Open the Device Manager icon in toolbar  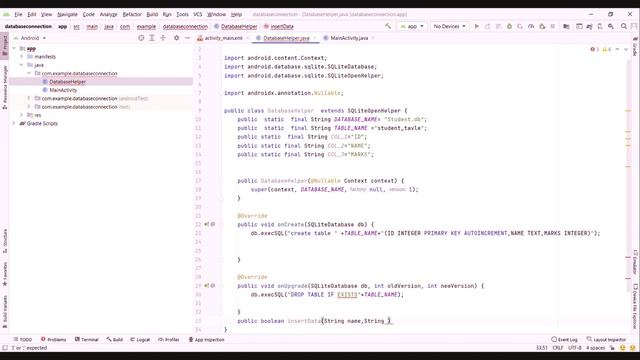600,26
